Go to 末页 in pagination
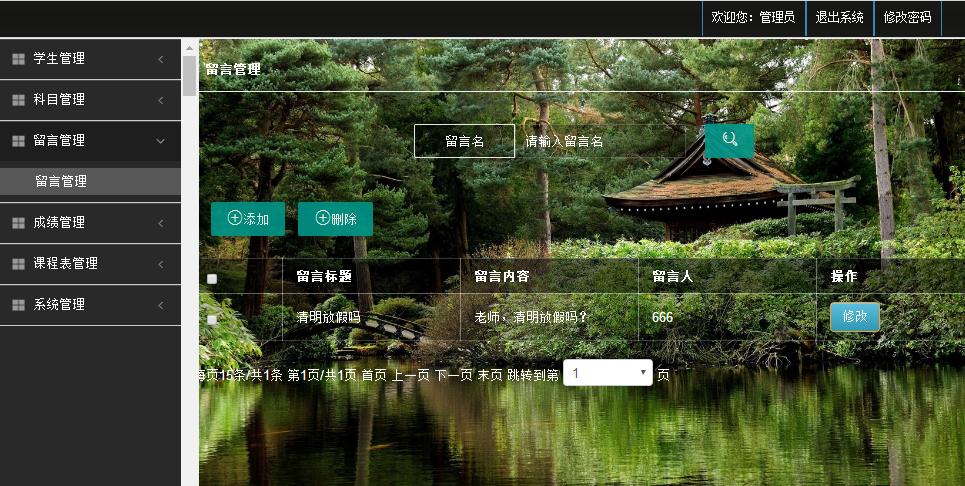The height and width of the screenshot is (486, 965). 490,375
